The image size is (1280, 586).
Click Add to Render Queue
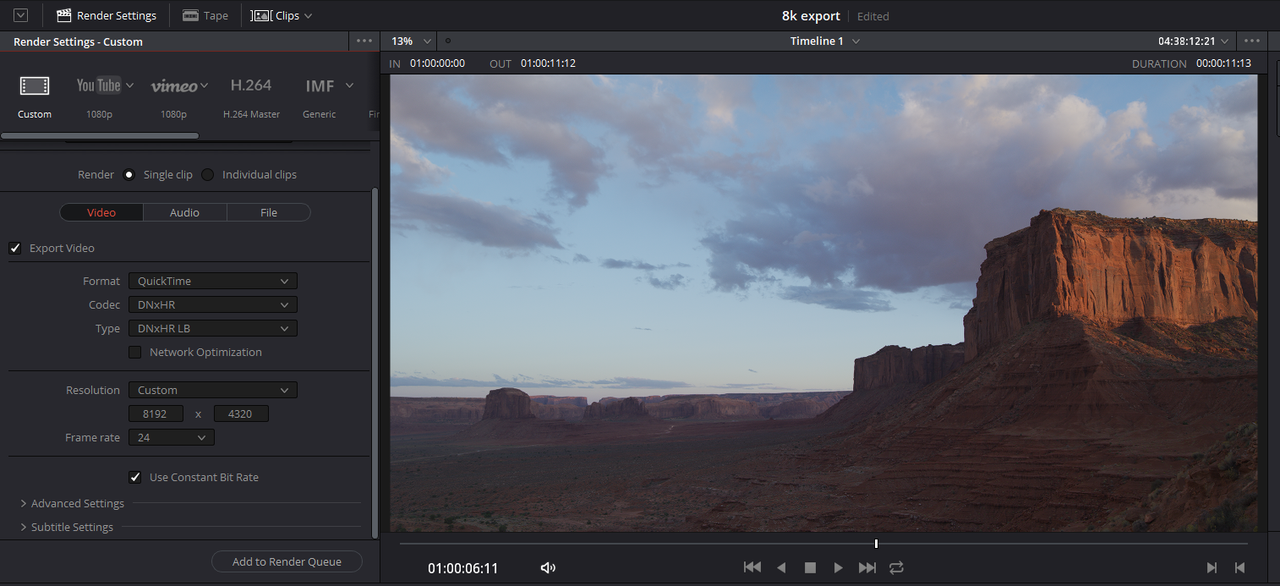point(287,561)
